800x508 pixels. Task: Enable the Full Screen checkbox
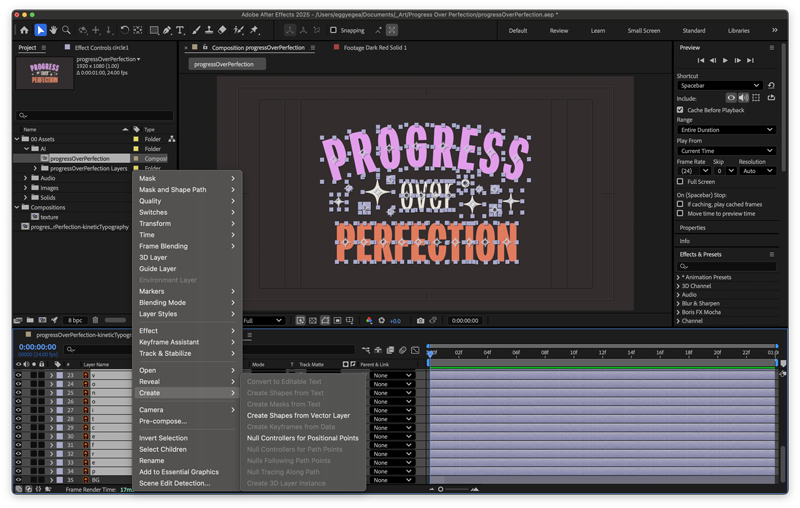(681, 182)
